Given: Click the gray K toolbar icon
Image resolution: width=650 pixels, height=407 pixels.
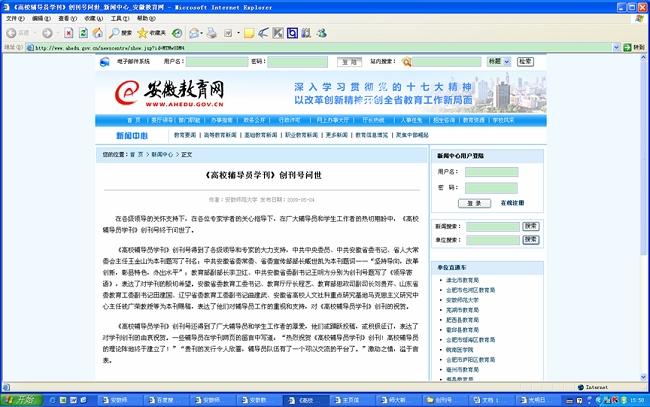Looking at the screenshot, I should [x=278, y=33].
